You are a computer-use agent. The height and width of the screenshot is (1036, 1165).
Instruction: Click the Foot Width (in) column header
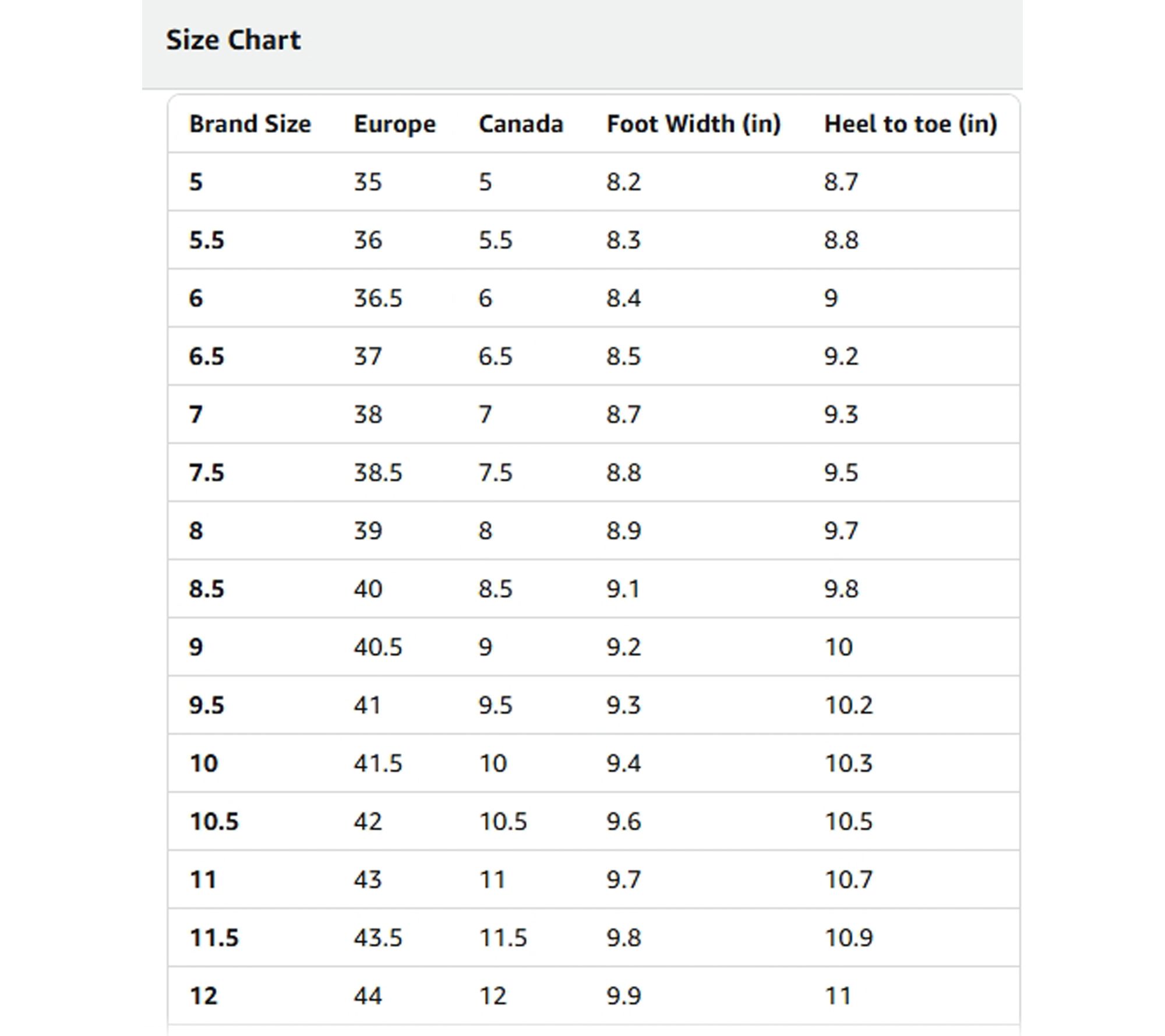point(693,124)
